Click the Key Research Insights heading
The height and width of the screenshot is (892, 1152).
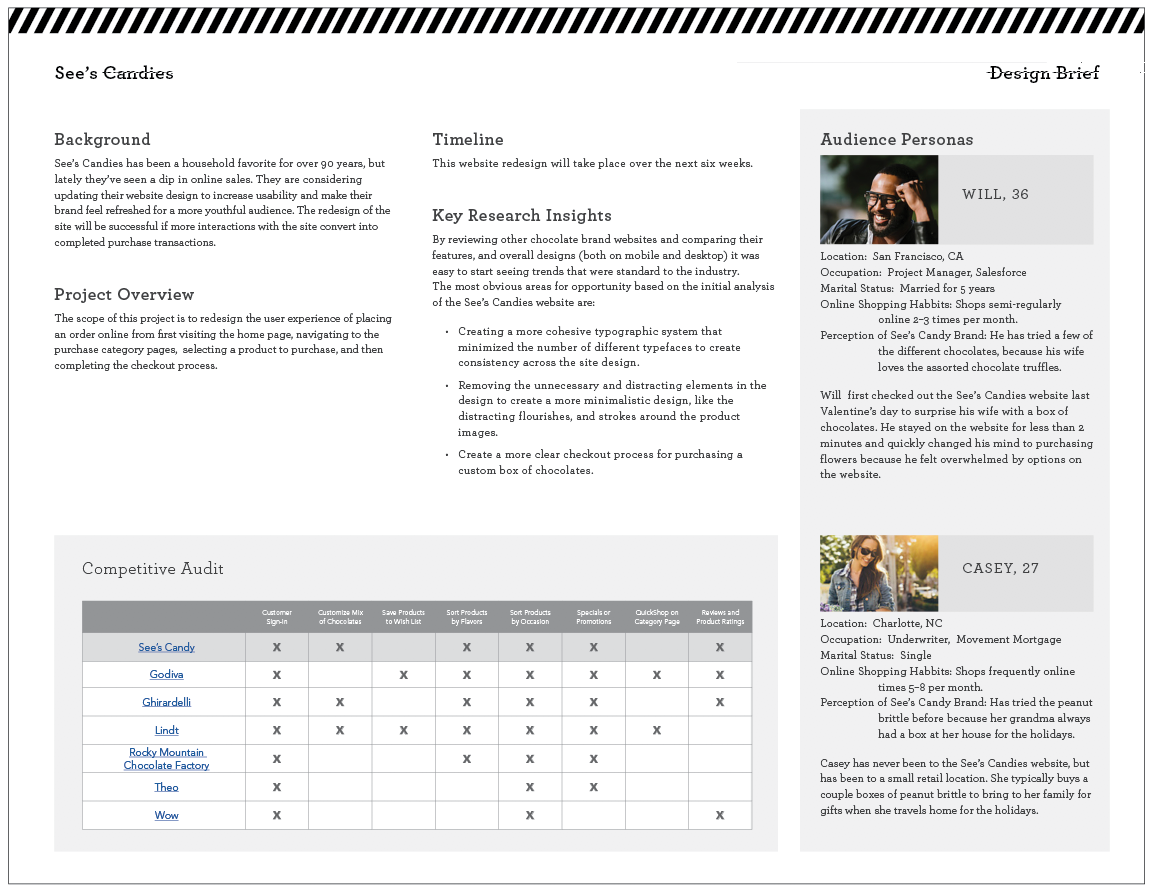click(522, 215)
